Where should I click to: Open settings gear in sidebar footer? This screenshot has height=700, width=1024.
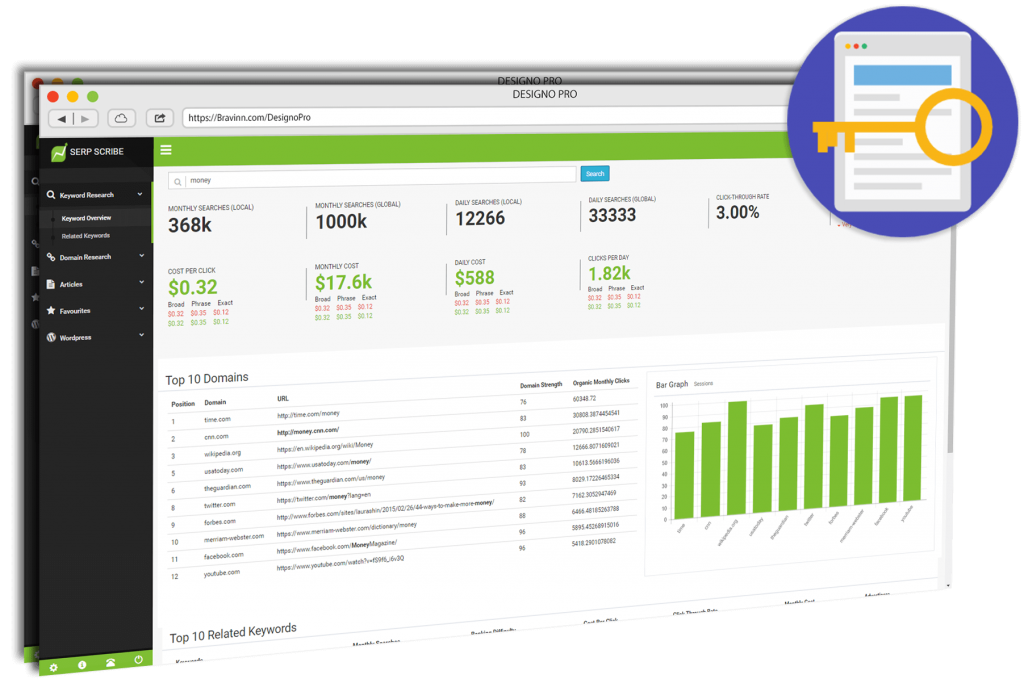pos(53,664)
